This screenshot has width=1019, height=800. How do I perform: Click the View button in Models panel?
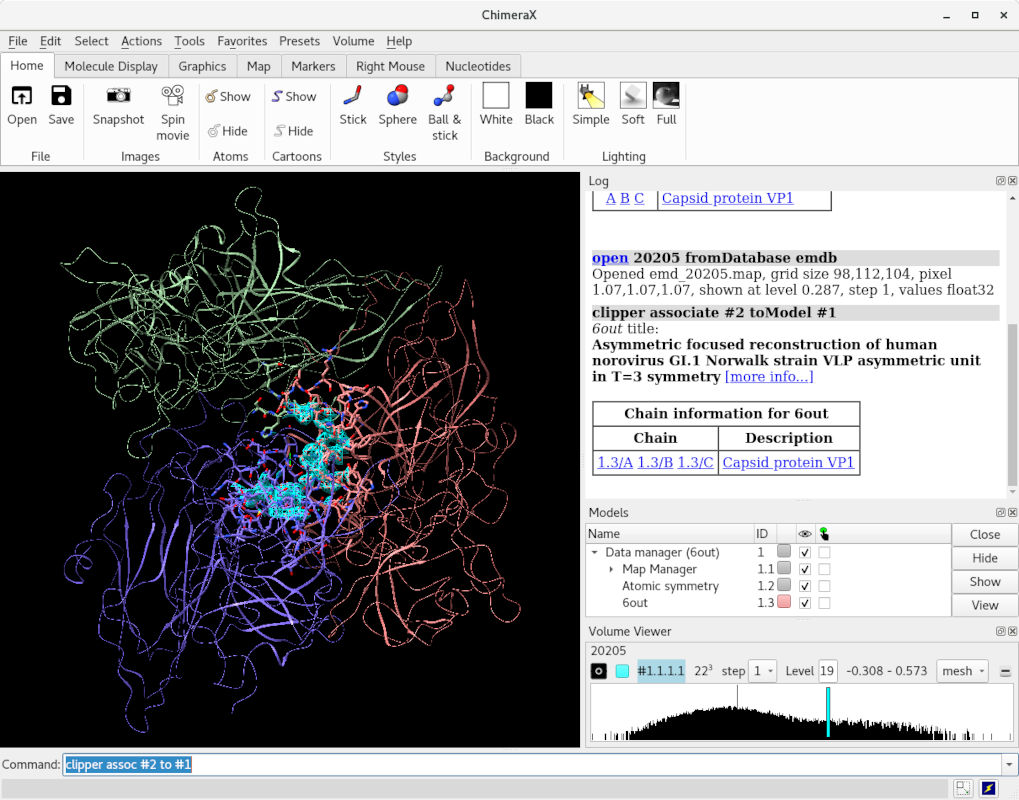[x=985, y=605]
